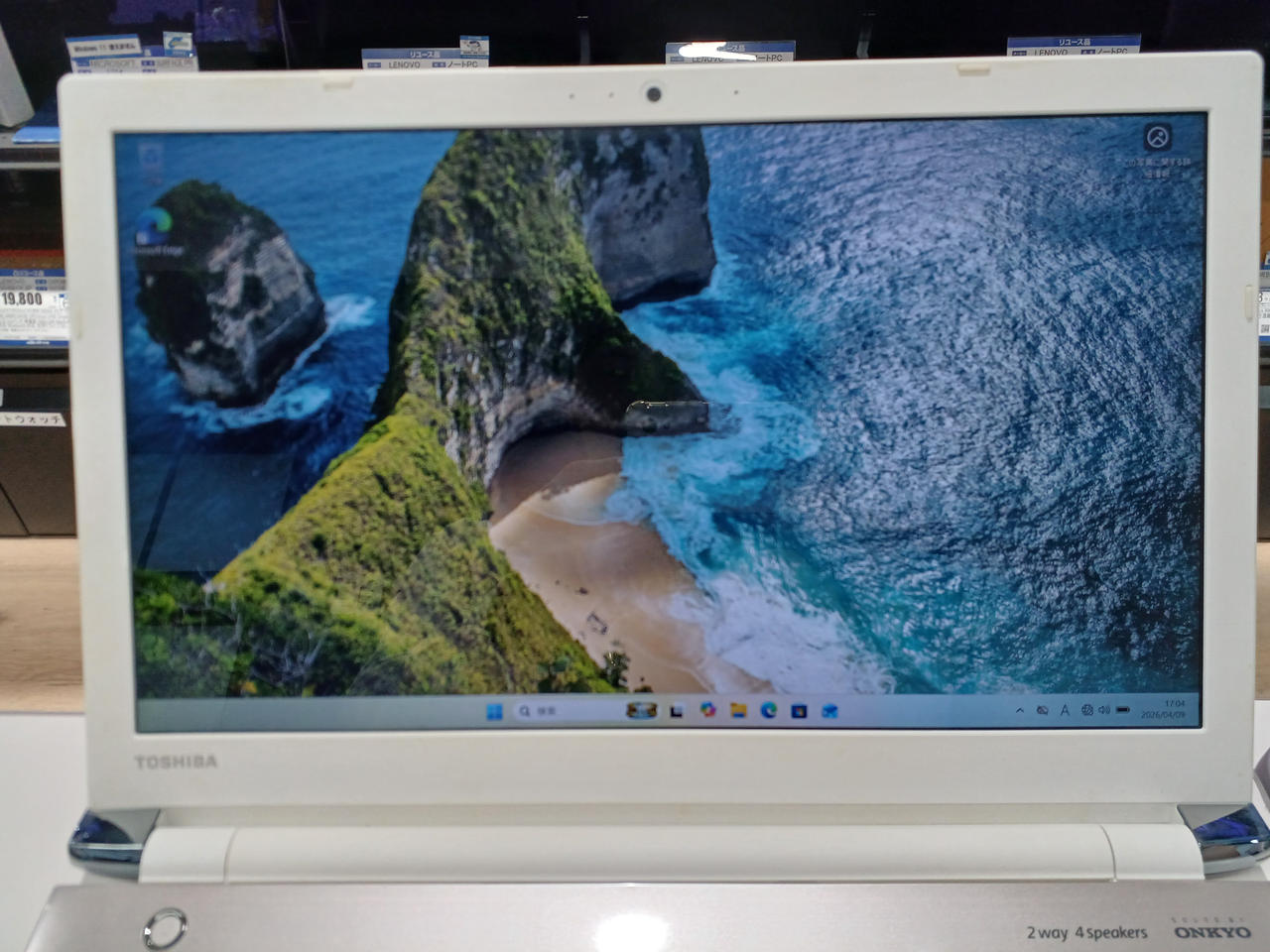1270x952 pixels.
Task: Click the battery status tray icon
Action: [1123, 710]
